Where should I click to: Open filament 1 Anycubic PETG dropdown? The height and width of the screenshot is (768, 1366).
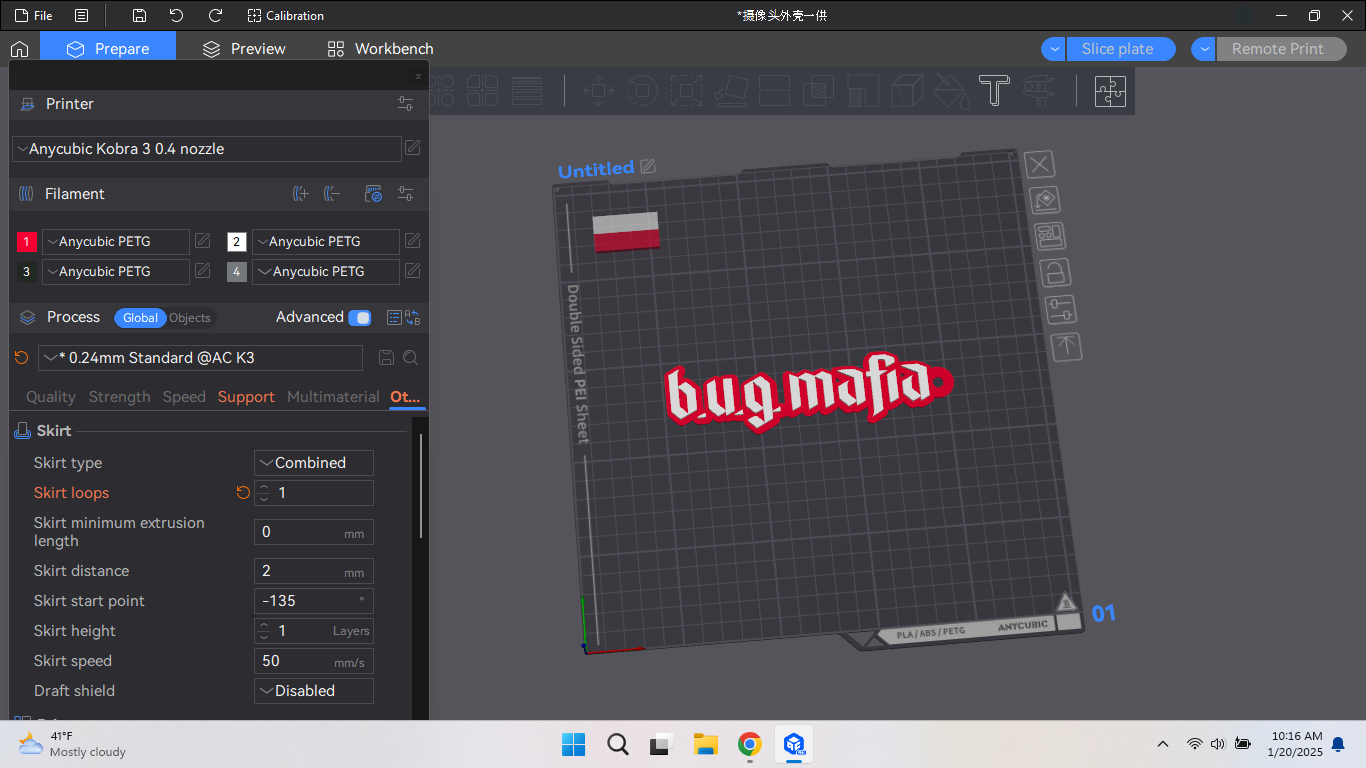coord(116,242)
